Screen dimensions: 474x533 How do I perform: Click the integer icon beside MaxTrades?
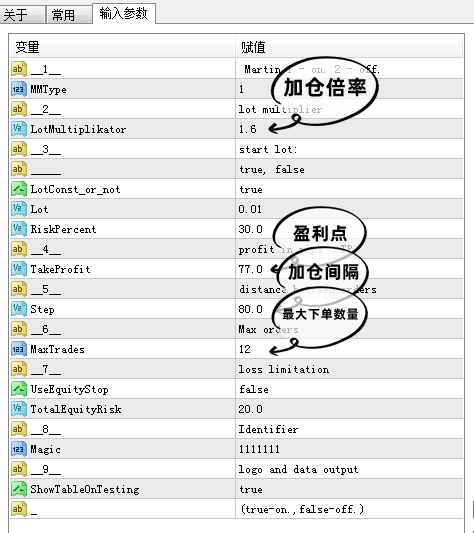[x=19, y=349]
